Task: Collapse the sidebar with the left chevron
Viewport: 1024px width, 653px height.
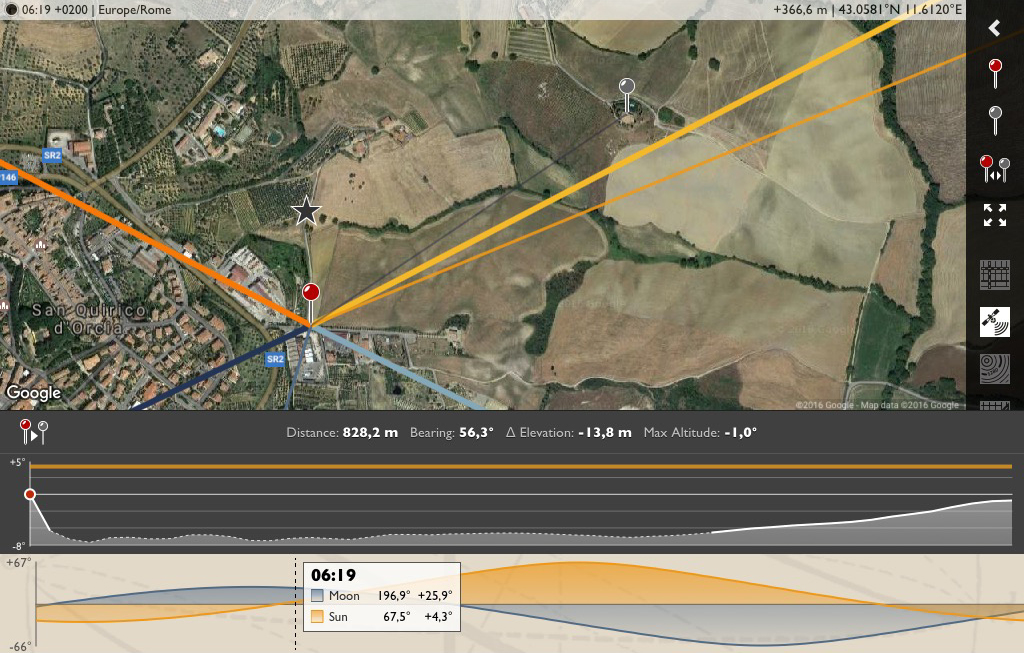Action: coord(994,28)
